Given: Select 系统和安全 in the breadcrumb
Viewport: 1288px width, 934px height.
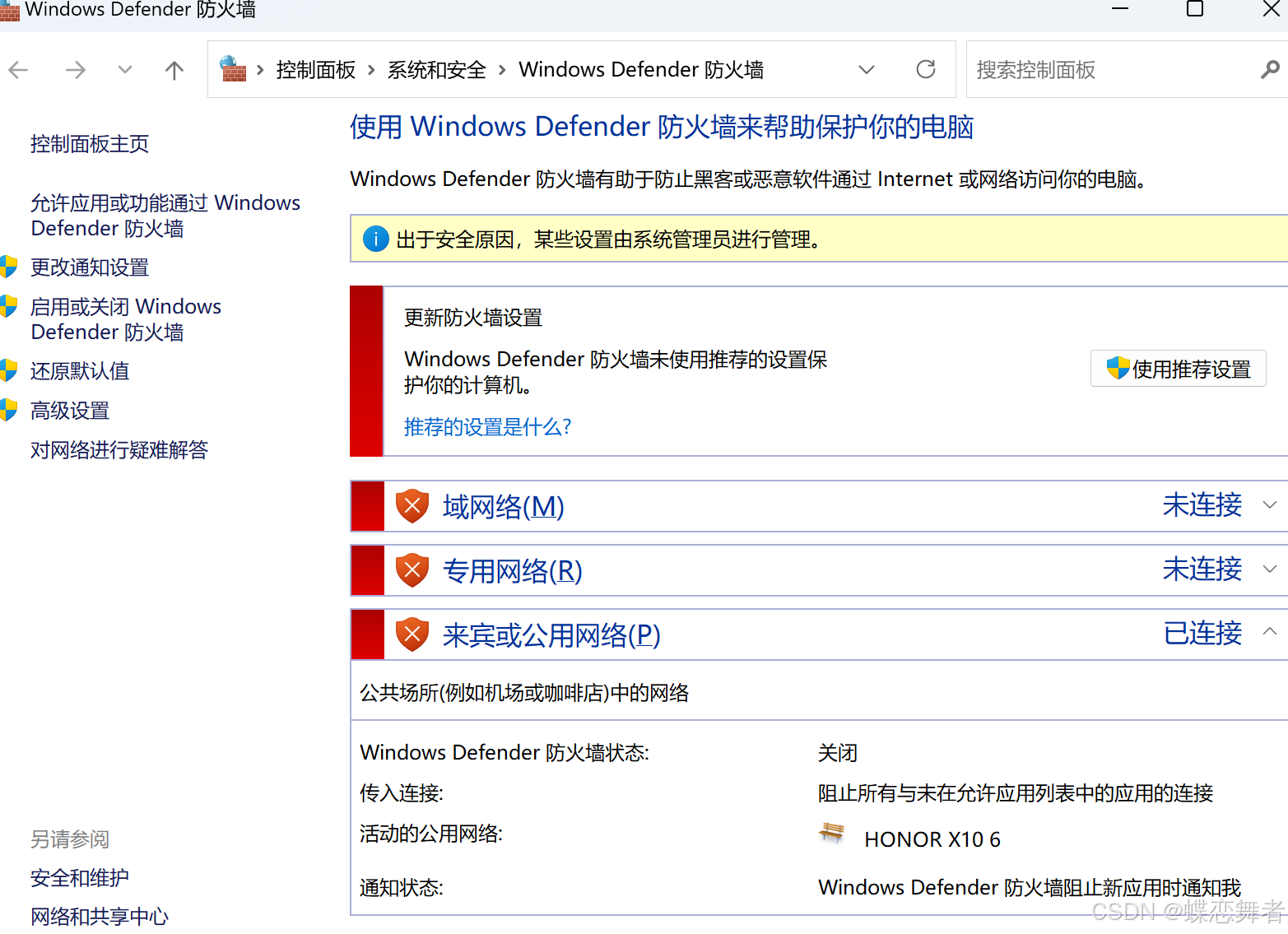Looking at the screenshot, I should pos(437,70).
